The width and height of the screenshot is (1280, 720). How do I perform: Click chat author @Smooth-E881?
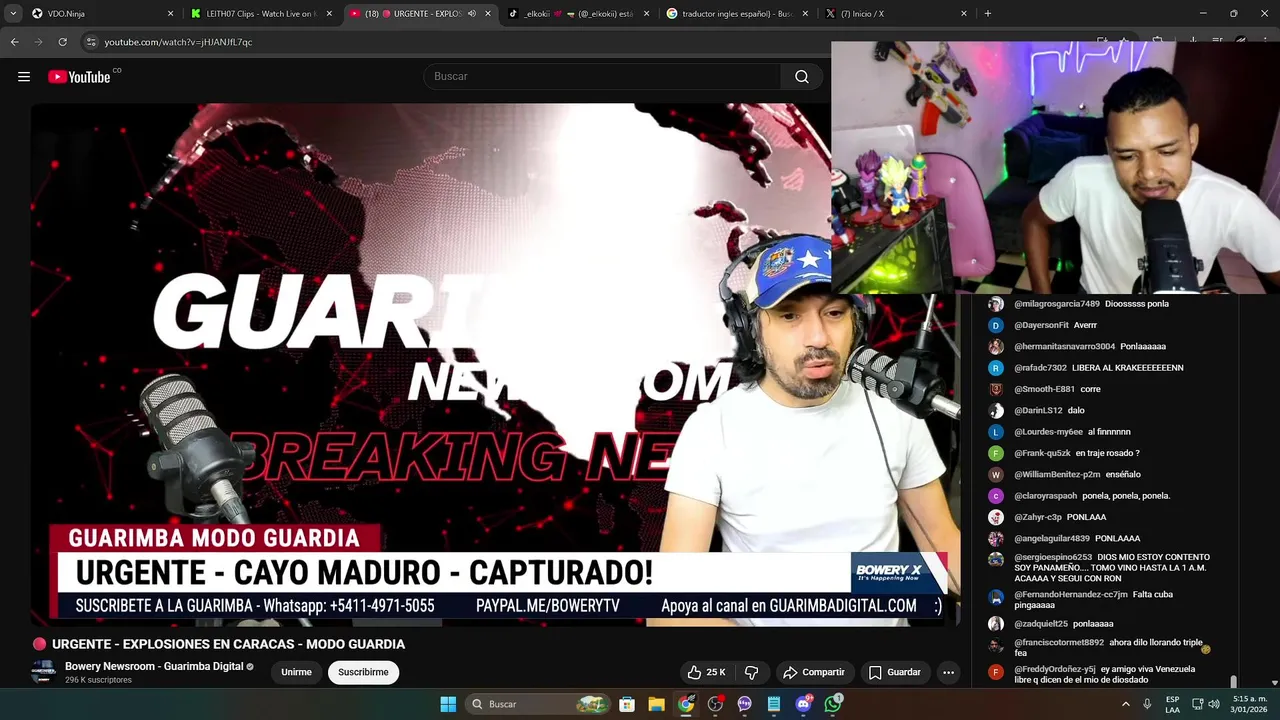point(1044,389)
